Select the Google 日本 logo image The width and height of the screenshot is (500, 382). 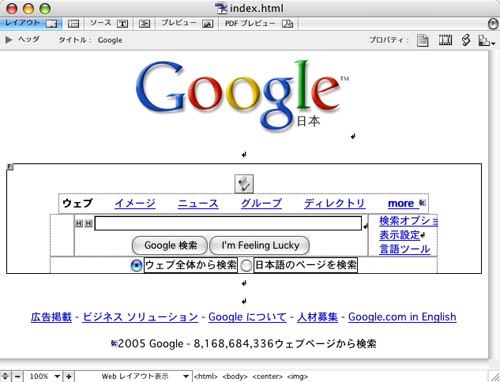click(x=243, y=97)
